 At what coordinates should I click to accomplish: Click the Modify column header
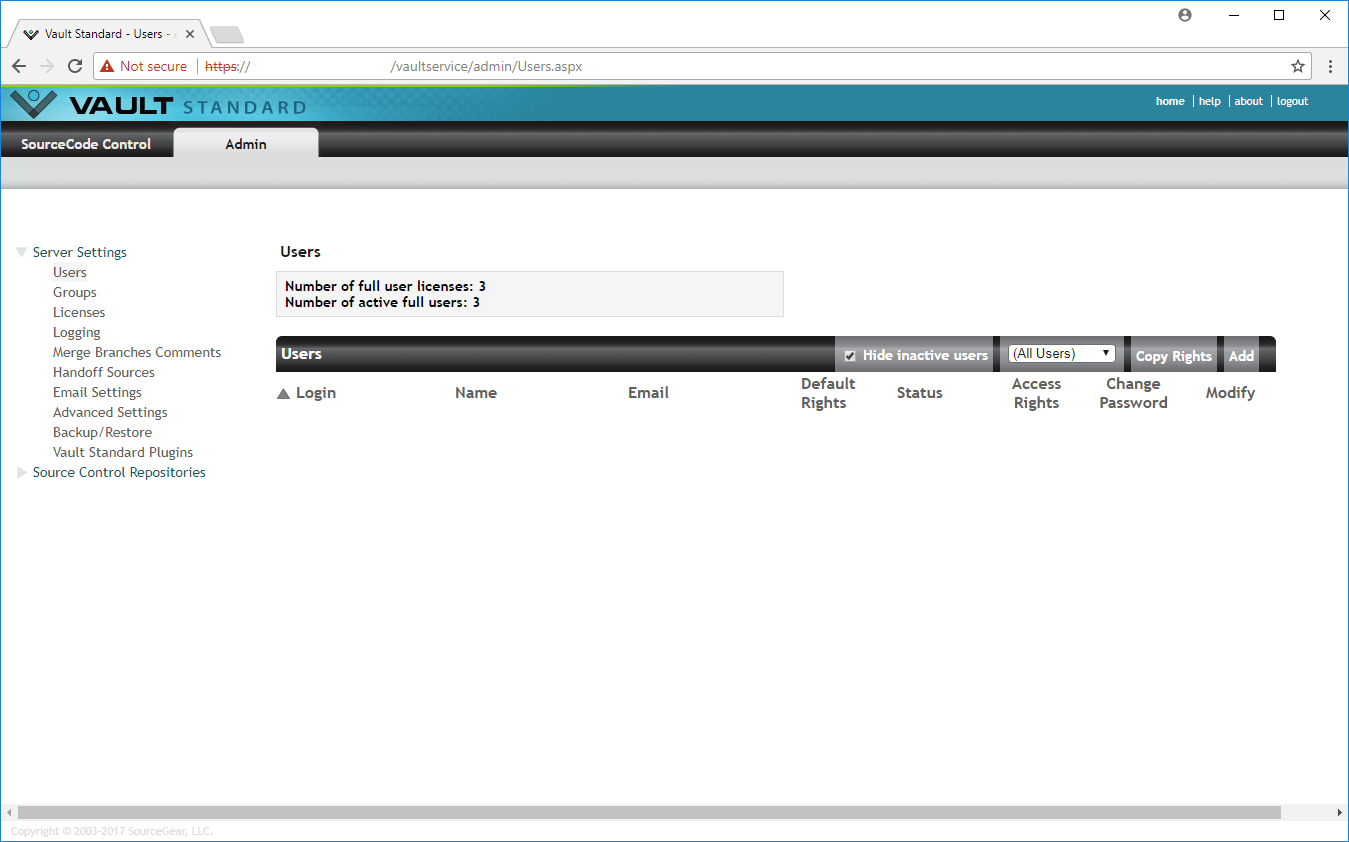tap(1230, 393)
